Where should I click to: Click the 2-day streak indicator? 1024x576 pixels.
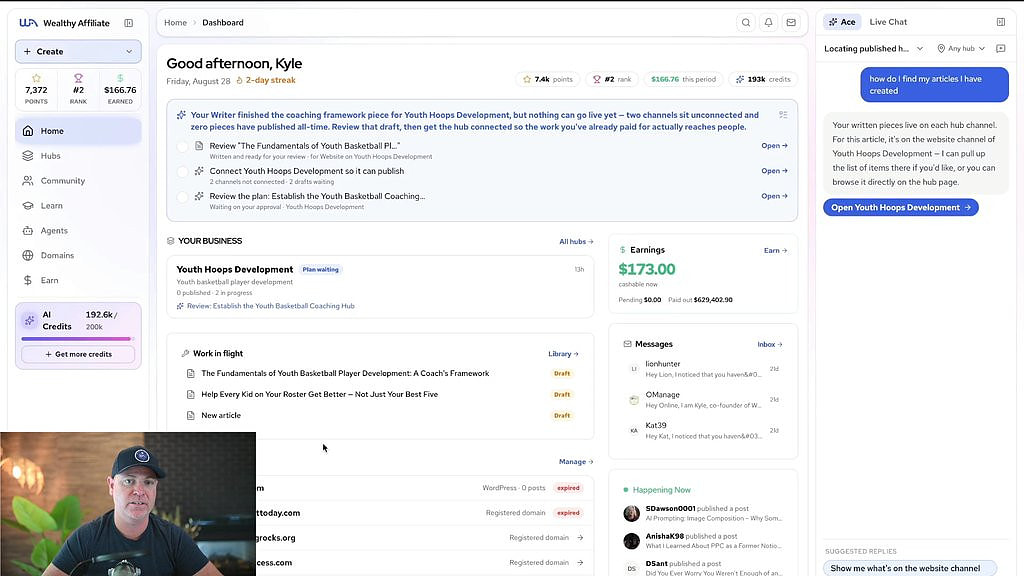pyautogui.click(x=266, y=80)
